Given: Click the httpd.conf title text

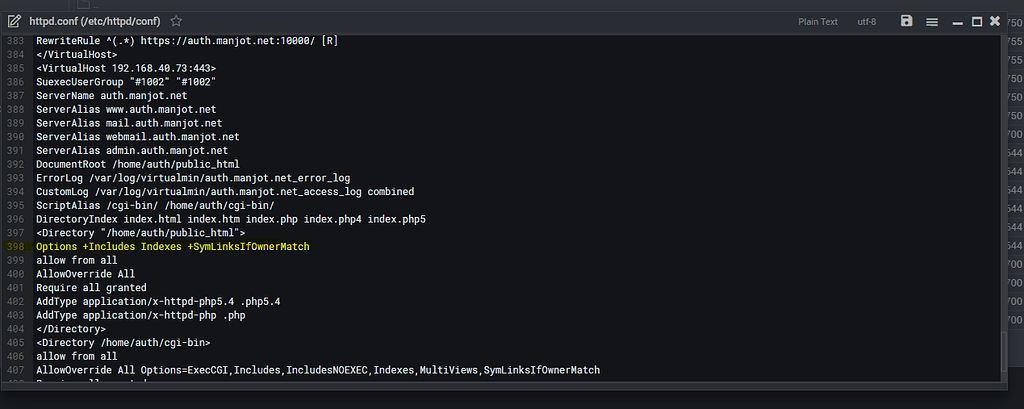Looking at the screenshot, I should [96, 22].
